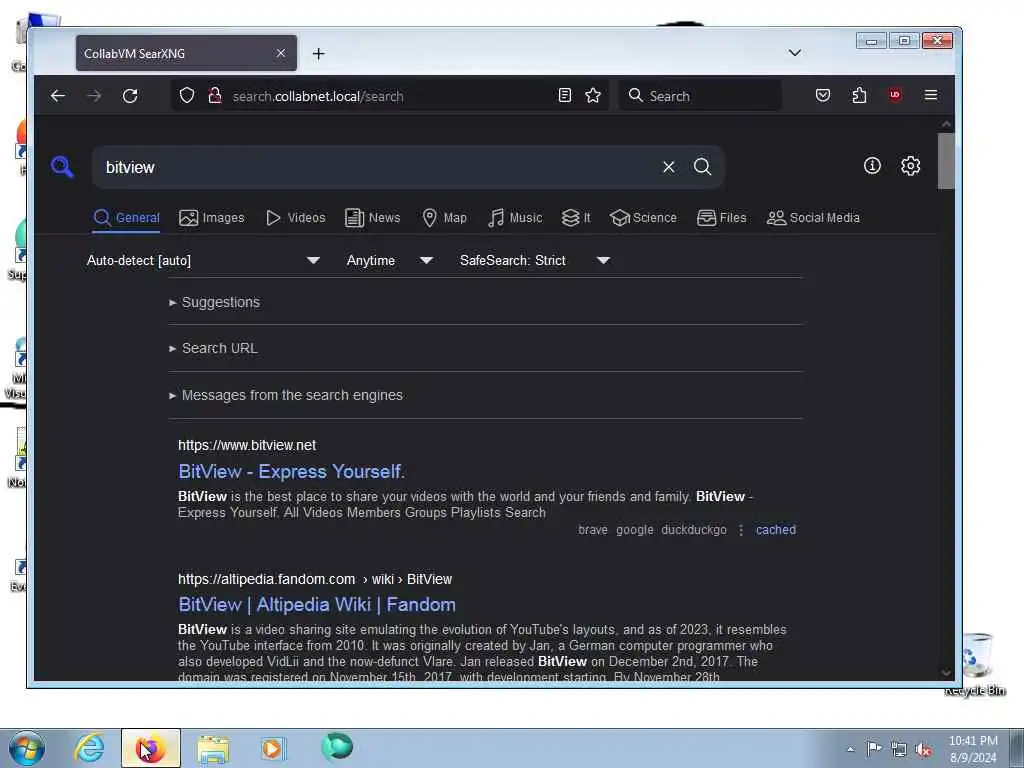Open the Recycle Bin on the desktop
1024x768 pixels.
976,664
